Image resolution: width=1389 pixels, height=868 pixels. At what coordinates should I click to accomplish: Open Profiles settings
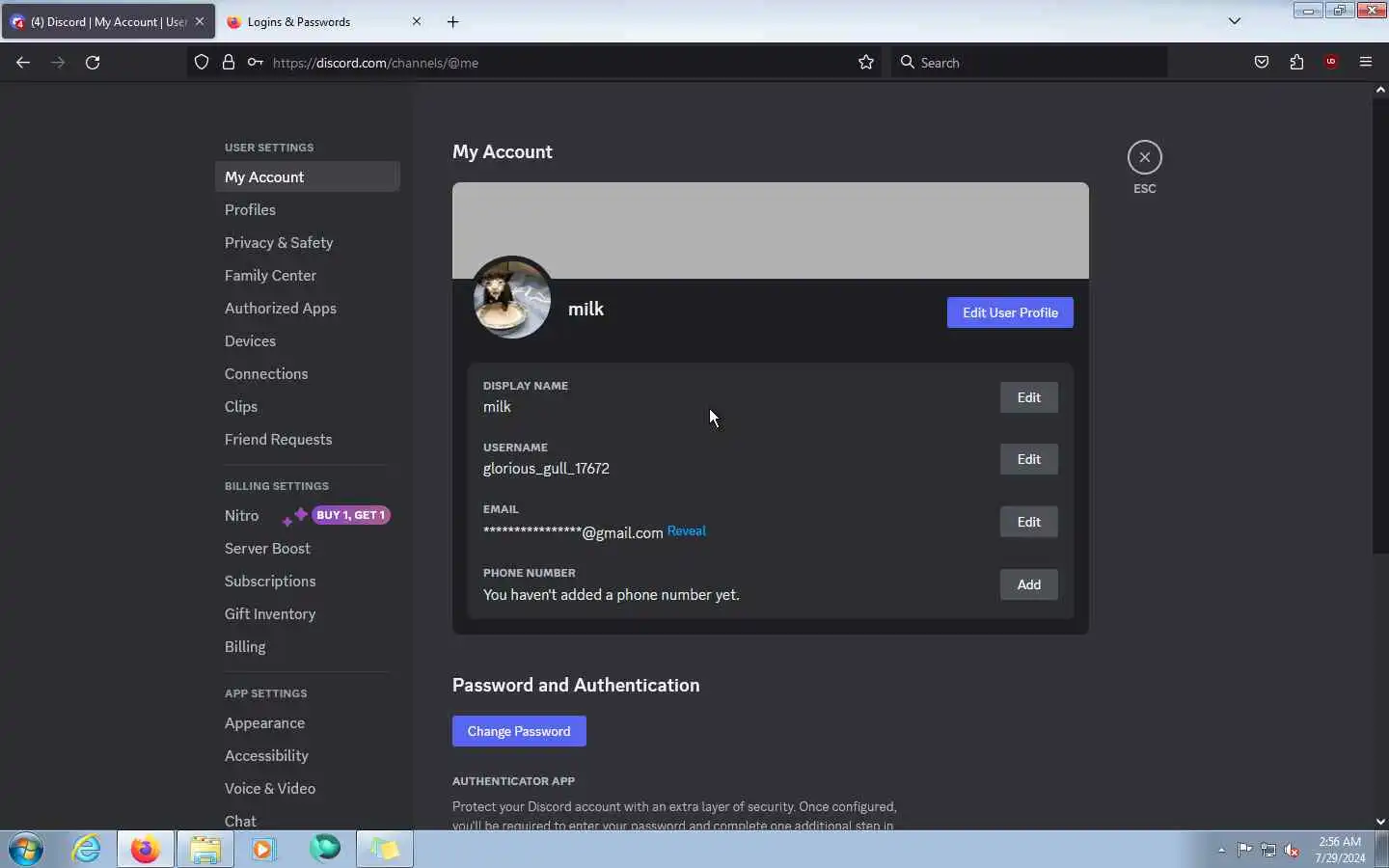pyautogui.click(x=307, y=209)
